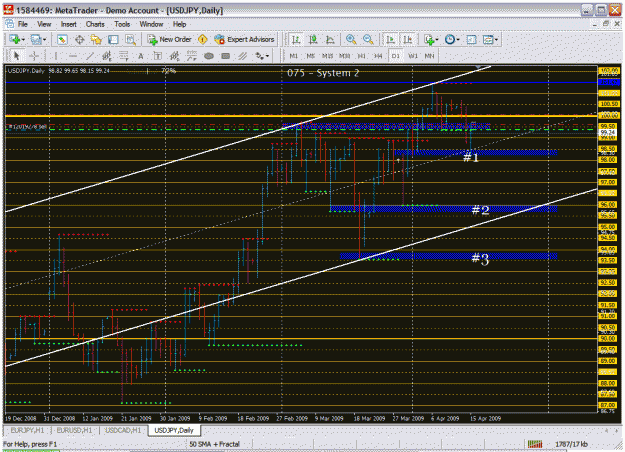Expand the Templates dropdown arrow
Image resolution: width=625 pixels, height=452 pixels.
tap(496, 39)
